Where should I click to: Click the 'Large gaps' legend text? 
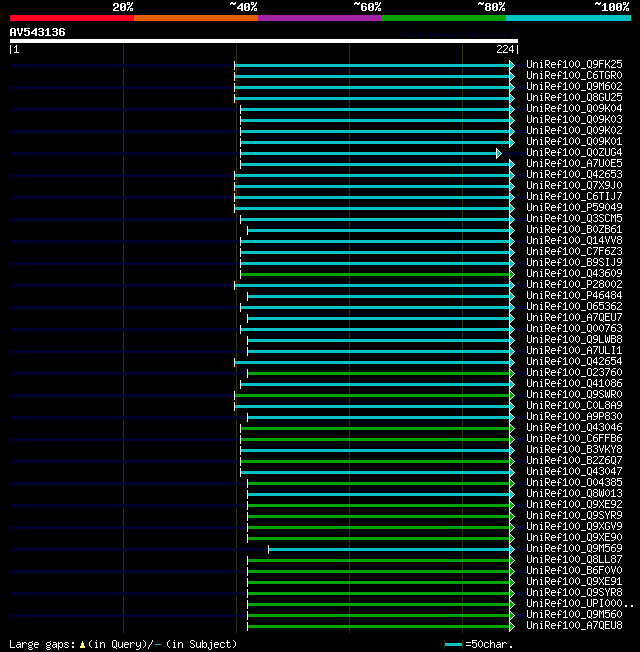[x=42, y=645]
